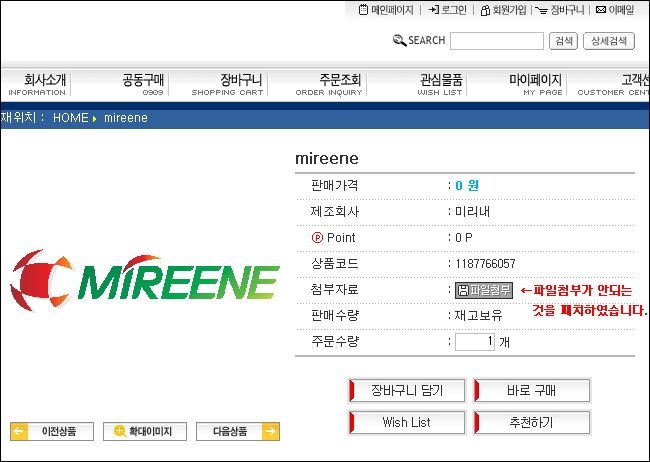Screen dimensions: 650x462
Task: Open the 회원가입 sign-up link
Action: [503, 10]
